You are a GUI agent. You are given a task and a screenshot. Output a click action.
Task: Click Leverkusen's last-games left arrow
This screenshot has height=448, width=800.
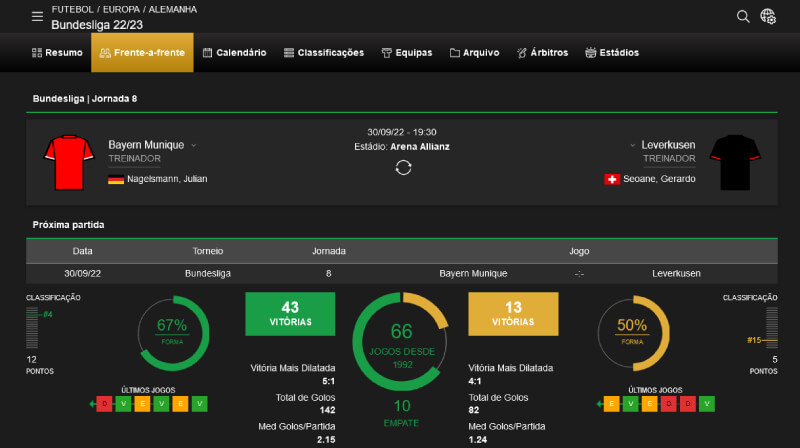click(x=599, y=404)
